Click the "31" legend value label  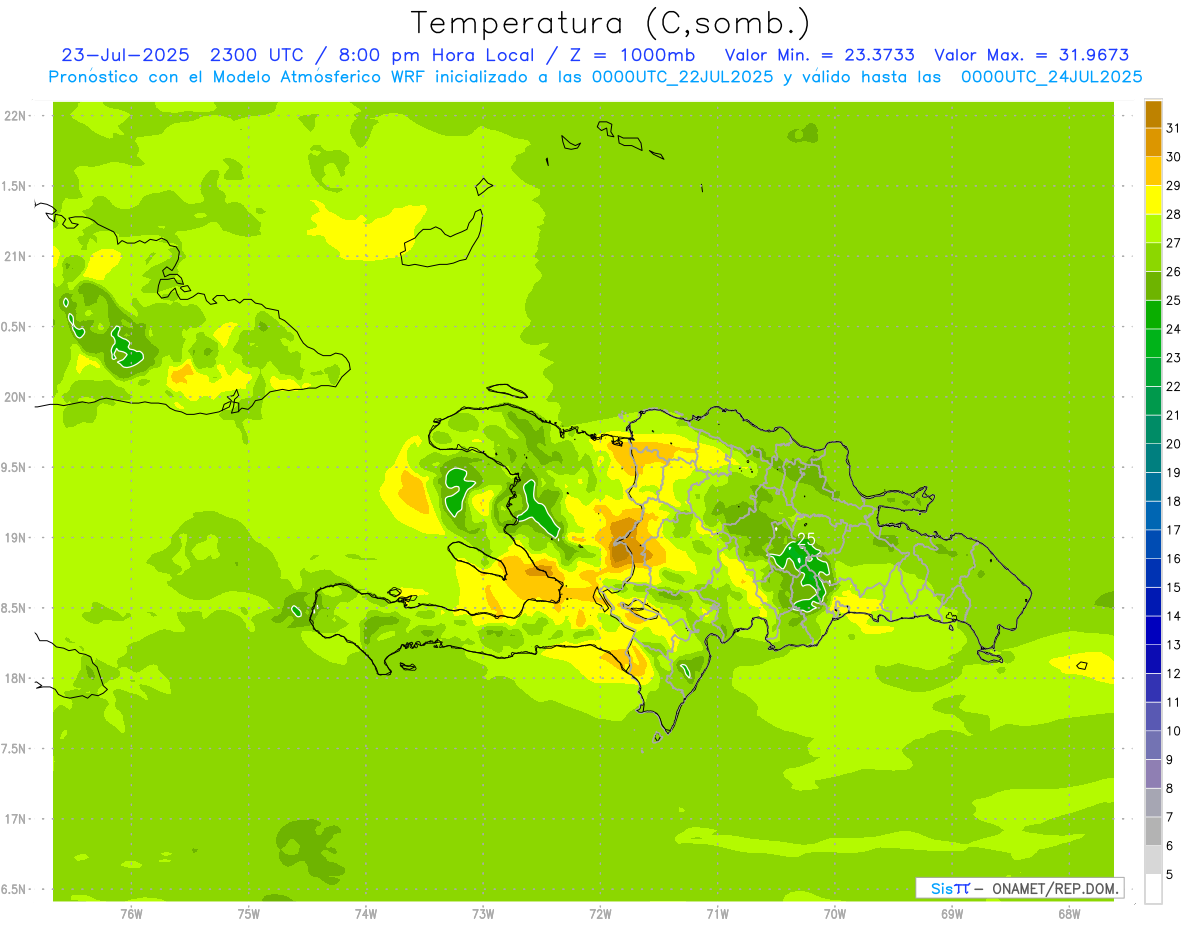point(1174,128)
